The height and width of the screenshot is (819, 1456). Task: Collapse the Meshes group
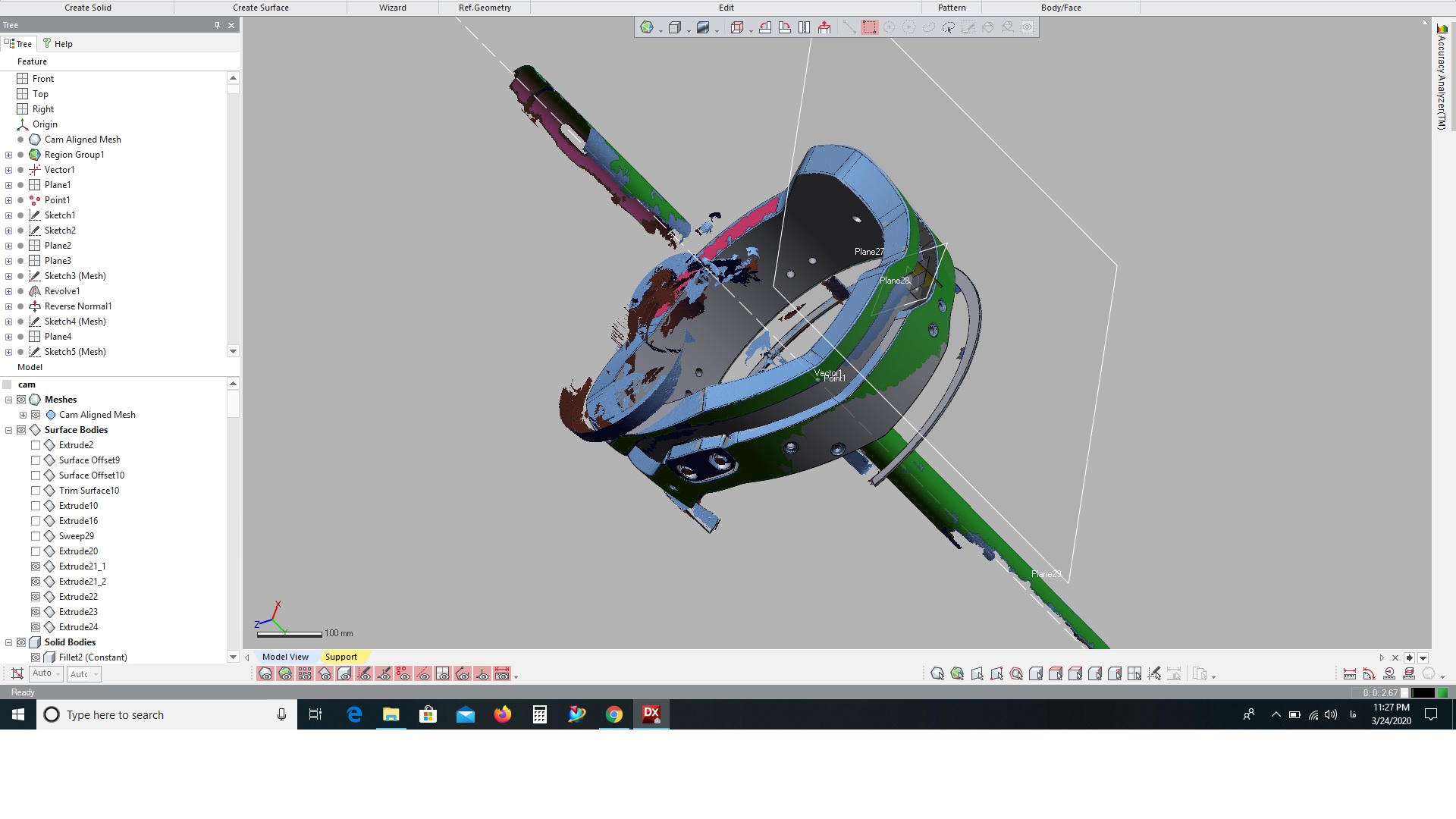click(8, 400)
